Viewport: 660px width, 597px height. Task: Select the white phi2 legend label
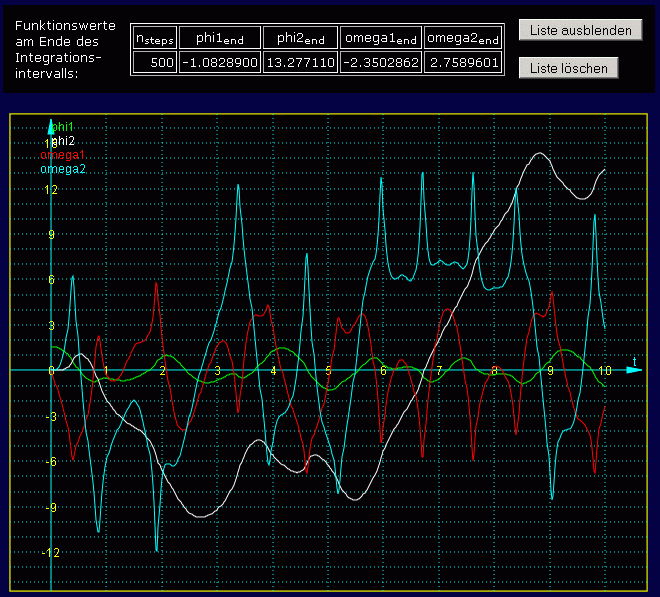(64, 141)
